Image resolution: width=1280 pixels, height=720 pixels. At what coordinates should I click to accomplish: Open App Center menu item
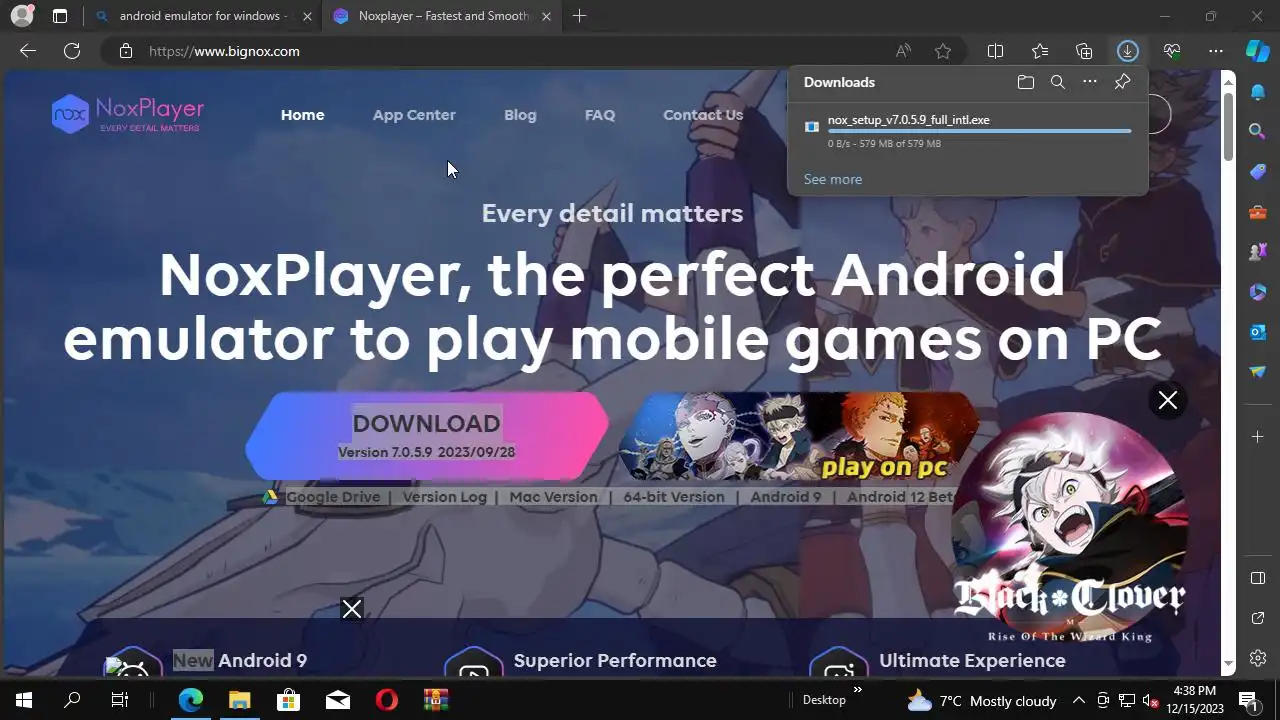tap(414, 115)
